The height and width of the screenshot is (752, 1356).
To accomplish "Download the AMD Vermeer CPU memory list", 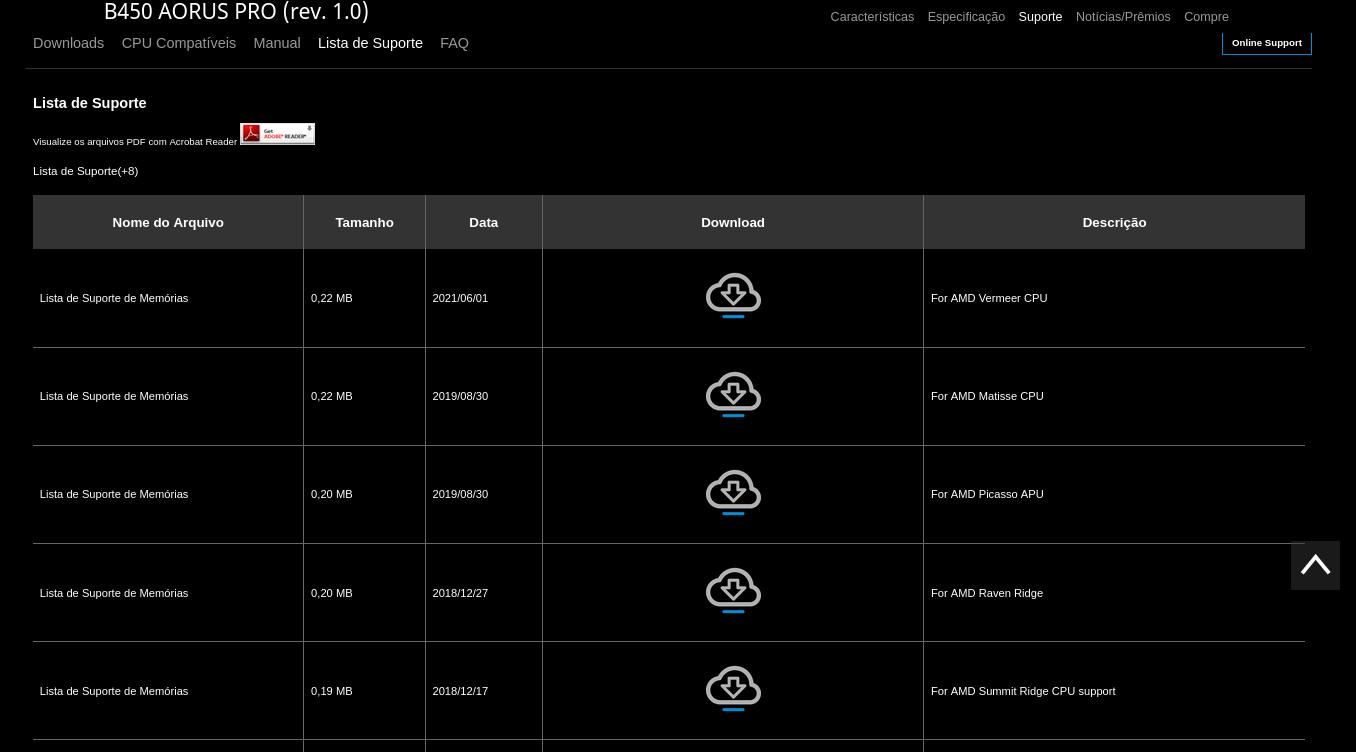I will click(x=733, y=296).
